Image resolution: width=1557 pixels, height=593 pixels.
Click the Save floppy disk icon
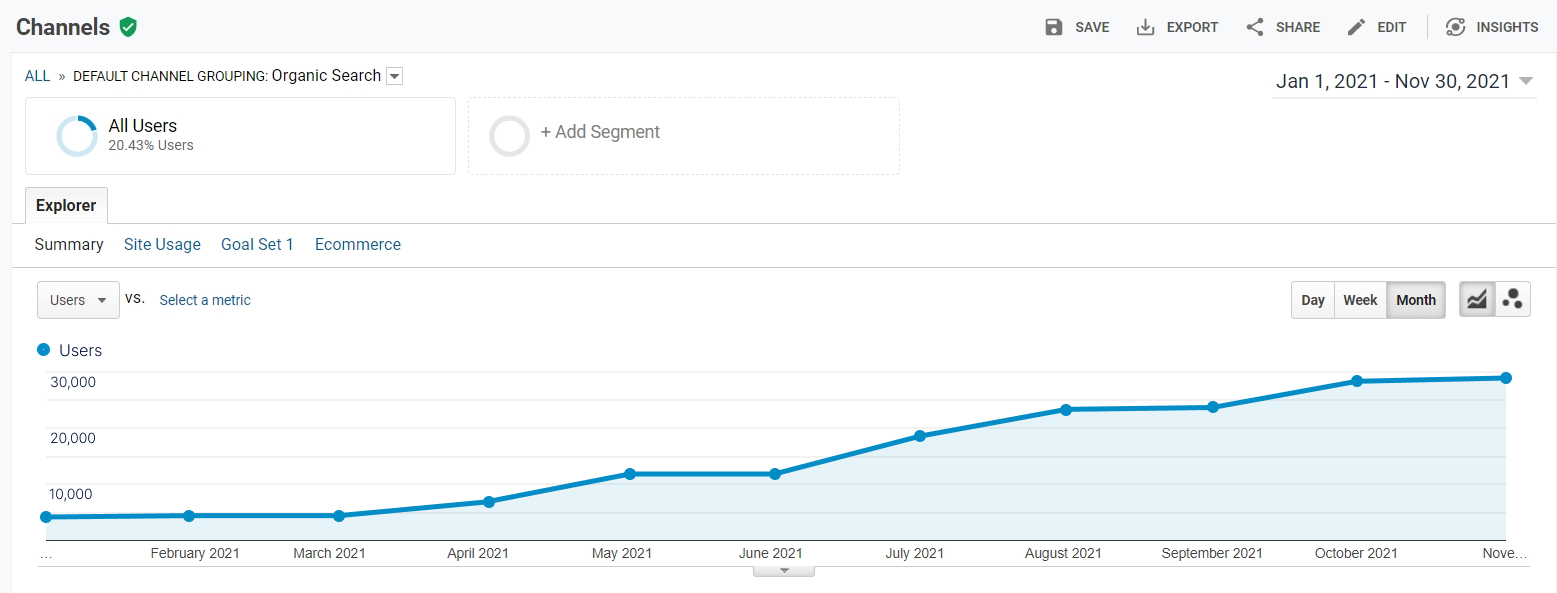click(x=1053, y=27)
